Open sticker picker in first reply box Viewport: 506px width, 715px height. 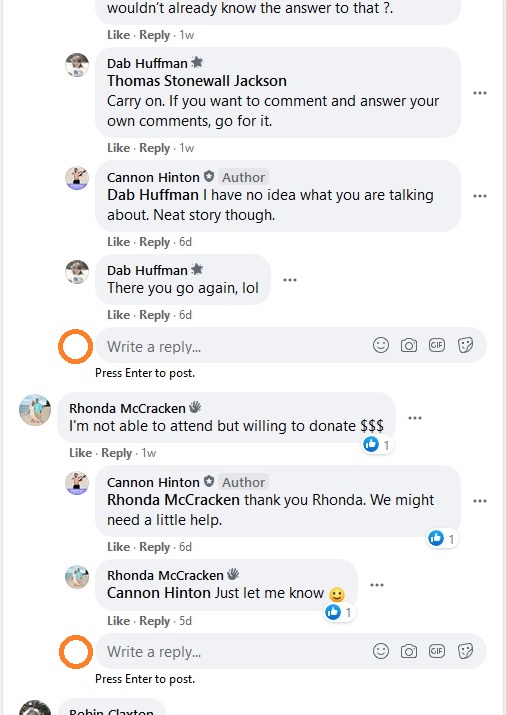click(x=465, y=345)
